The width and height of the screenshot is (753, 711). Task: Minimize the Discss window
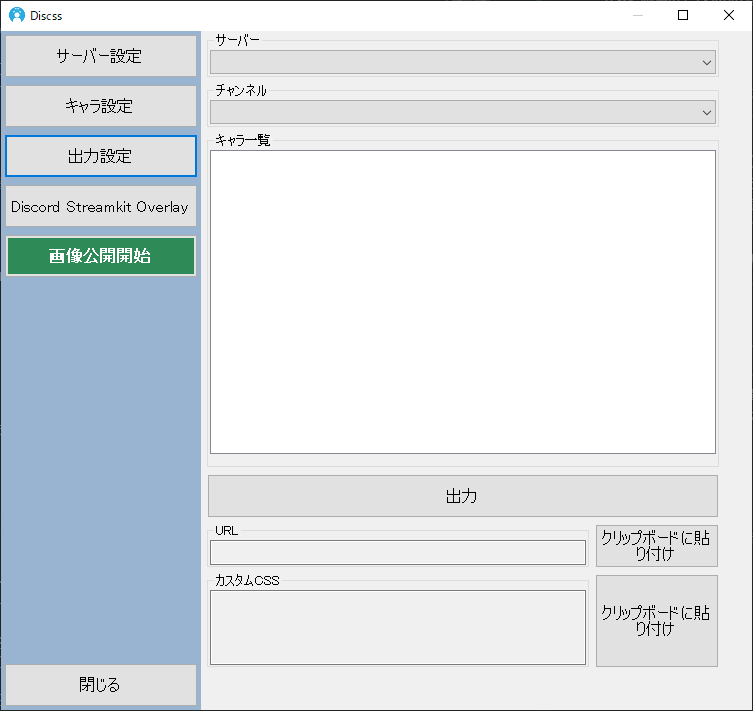point(638,15)
